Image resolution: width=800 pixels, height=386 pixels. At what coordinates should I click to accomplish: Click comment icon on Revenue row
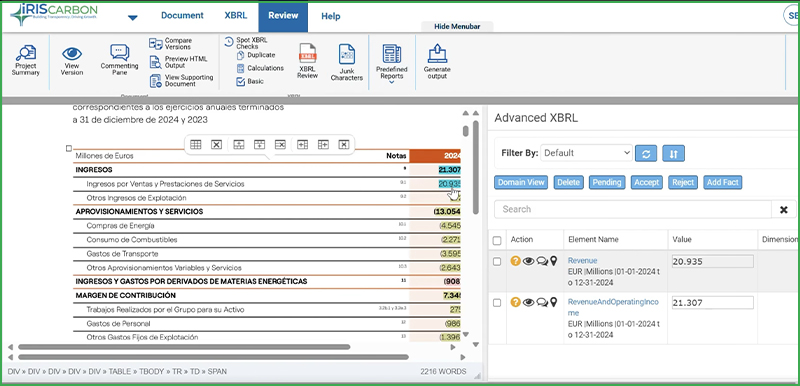tap(542, 262)
